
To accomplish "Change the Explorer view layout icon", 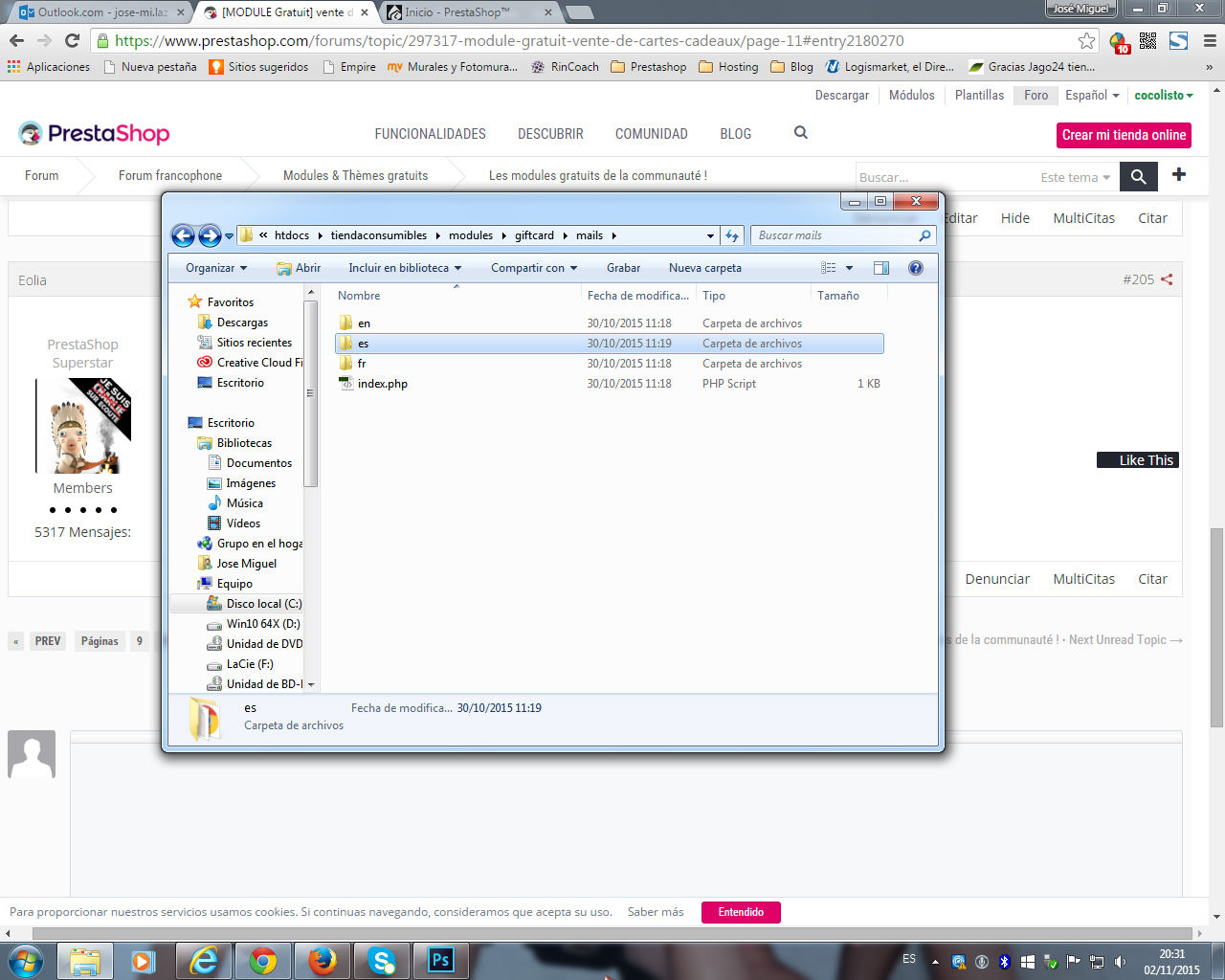I will 829,268.
